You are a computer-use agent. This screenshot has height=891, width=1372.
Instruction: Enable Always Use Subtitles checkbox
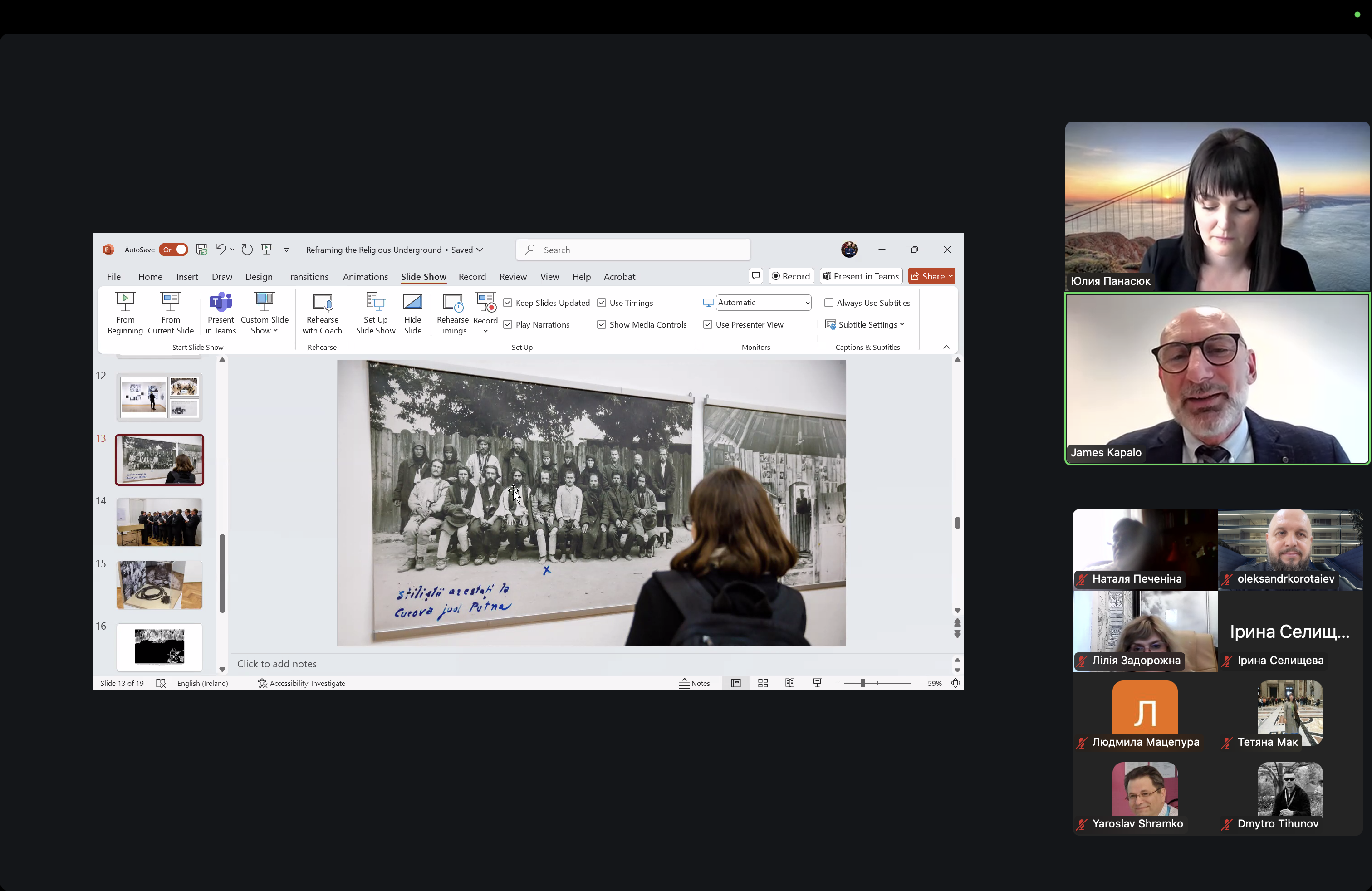(829, 303)
